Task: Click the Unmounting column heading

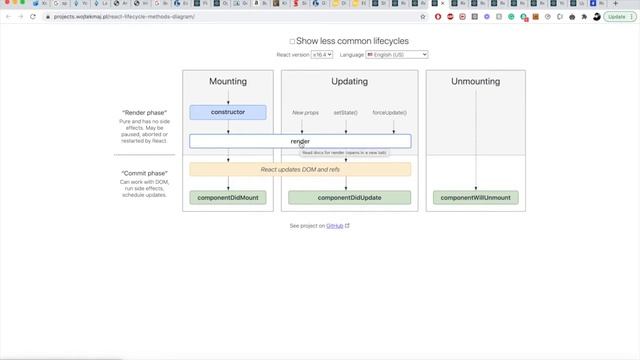Action: coord(476,81)
